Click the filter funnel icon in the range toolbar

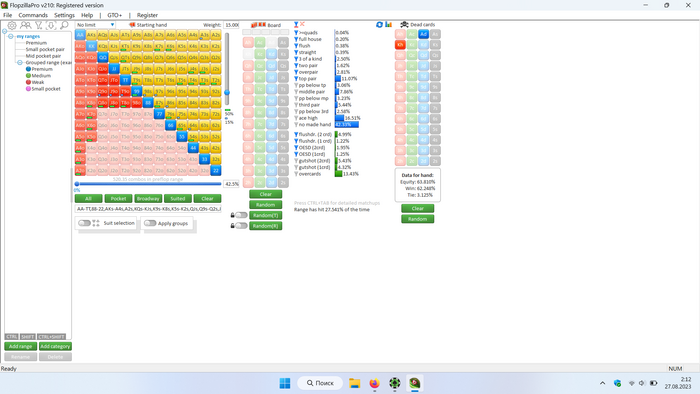tap(39, 25)
